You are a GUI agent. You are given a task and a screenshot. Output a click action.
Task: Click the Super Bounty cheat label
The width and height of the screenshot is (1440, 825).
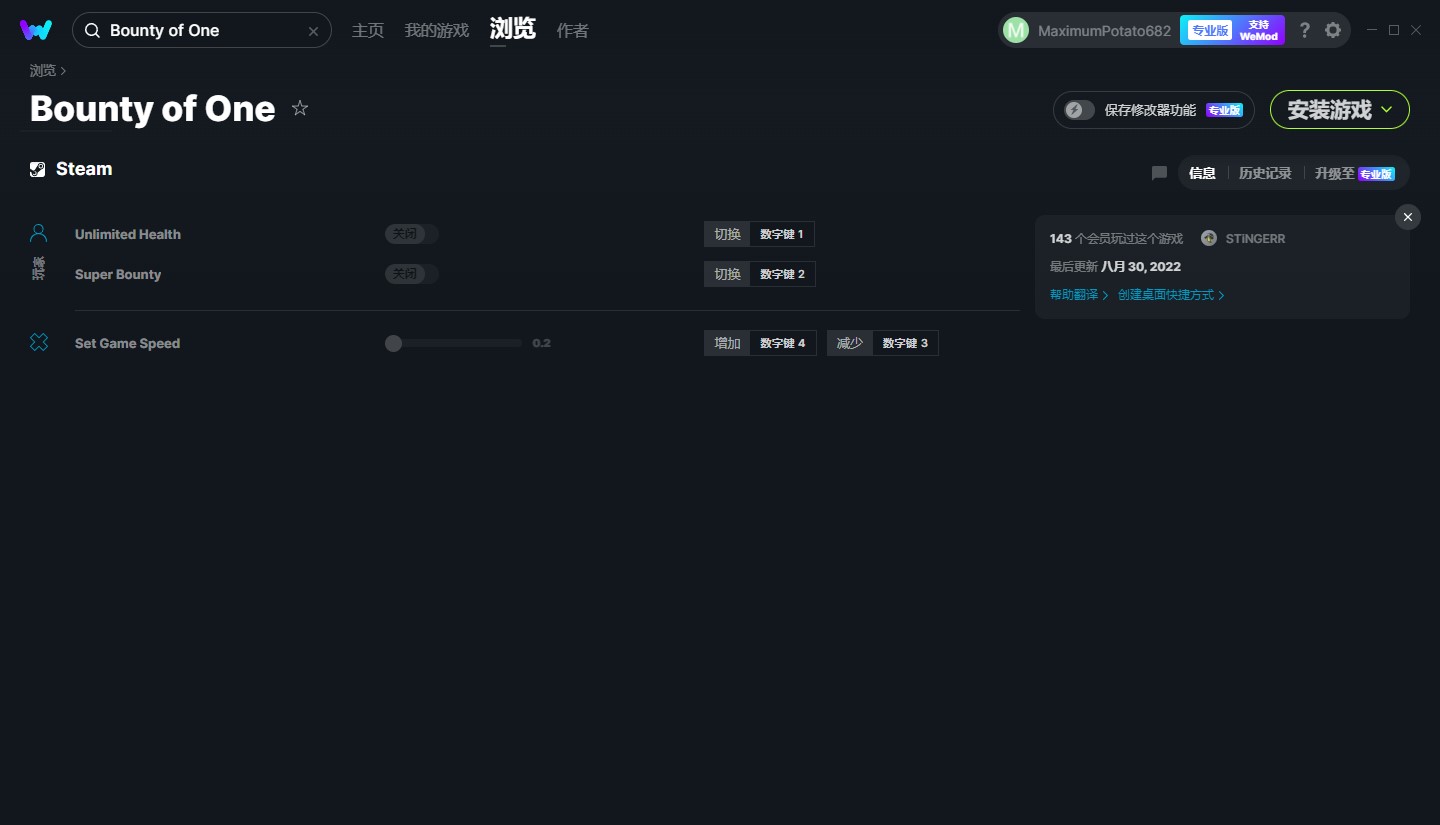click(118, 274)
